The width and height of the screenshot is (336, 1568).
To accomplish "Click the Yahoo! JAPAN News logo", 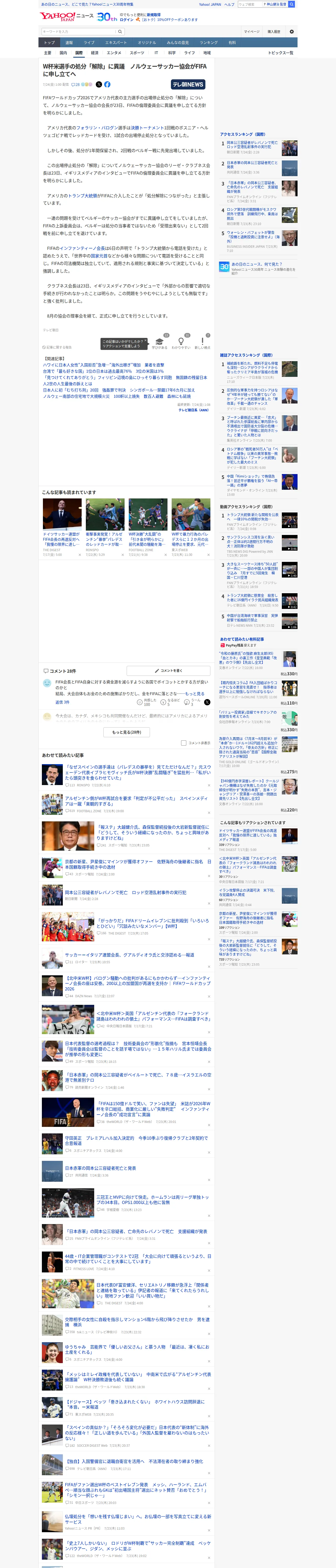I will 67,16.
